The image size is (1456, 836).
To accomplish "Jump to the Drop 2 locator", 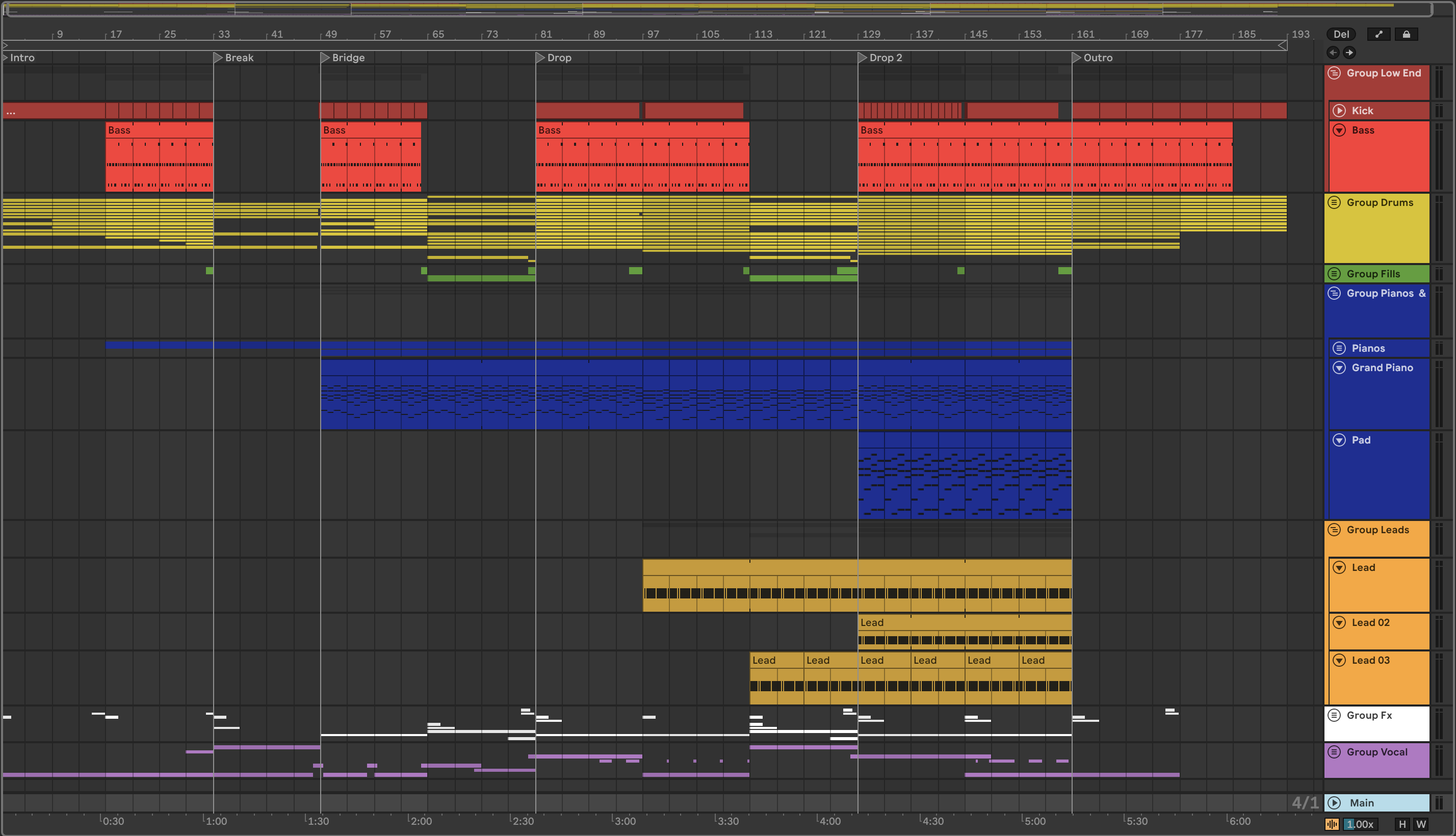I will (863, 58).
